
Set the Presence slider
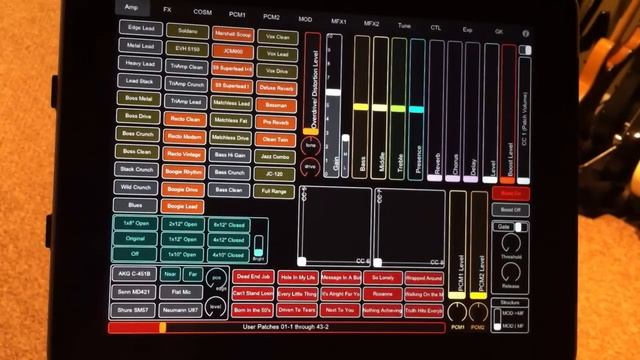pos(417,109)
